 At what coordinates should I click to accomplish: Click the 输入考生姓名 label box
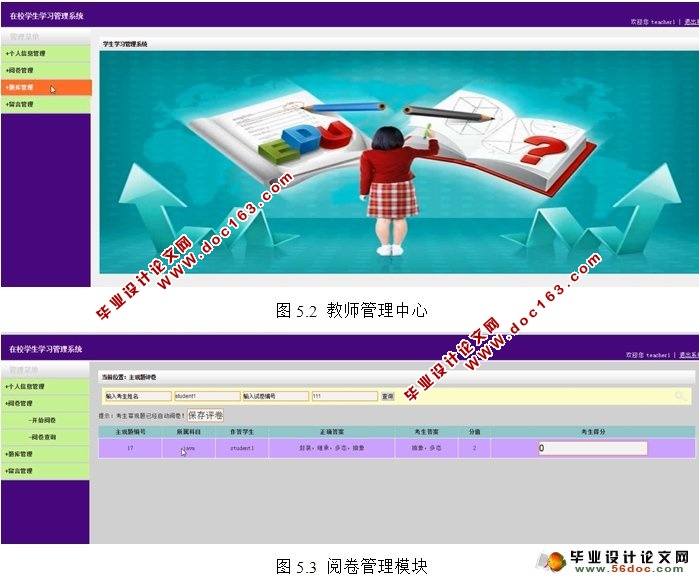coord(138,396)
